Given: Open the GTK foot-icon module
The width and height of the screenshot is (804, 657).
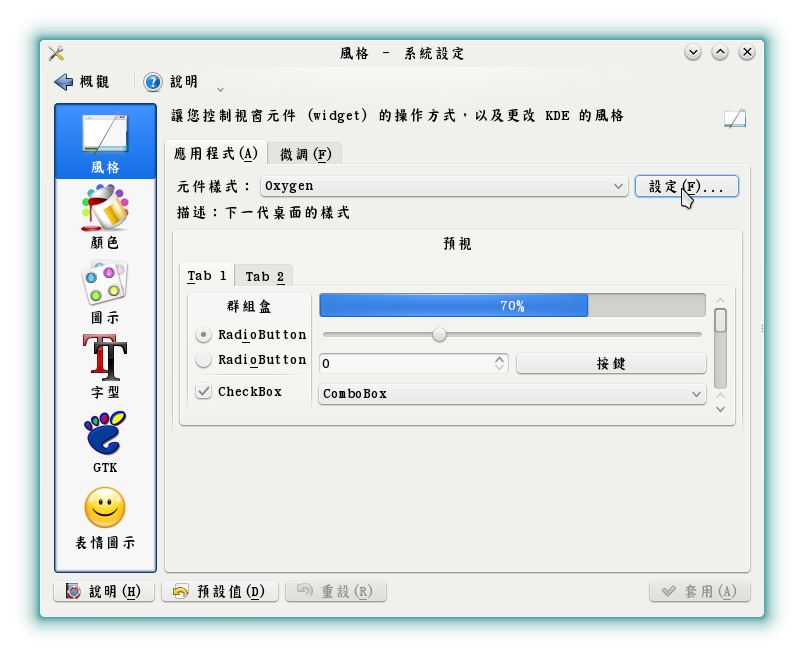Looking at the screenshot, I should coord(105,442).
